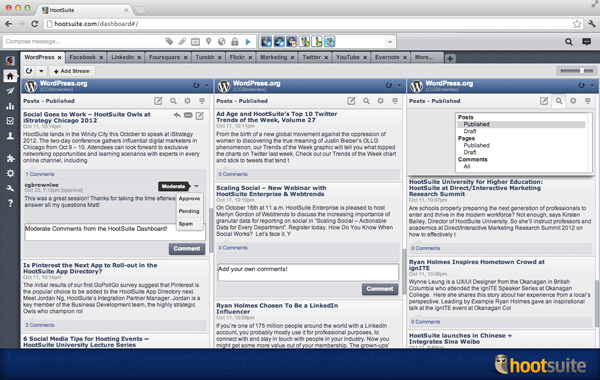This screenshot has width=600, height=380.
Task: Switch to the Evernote tab
Action: 387,57
